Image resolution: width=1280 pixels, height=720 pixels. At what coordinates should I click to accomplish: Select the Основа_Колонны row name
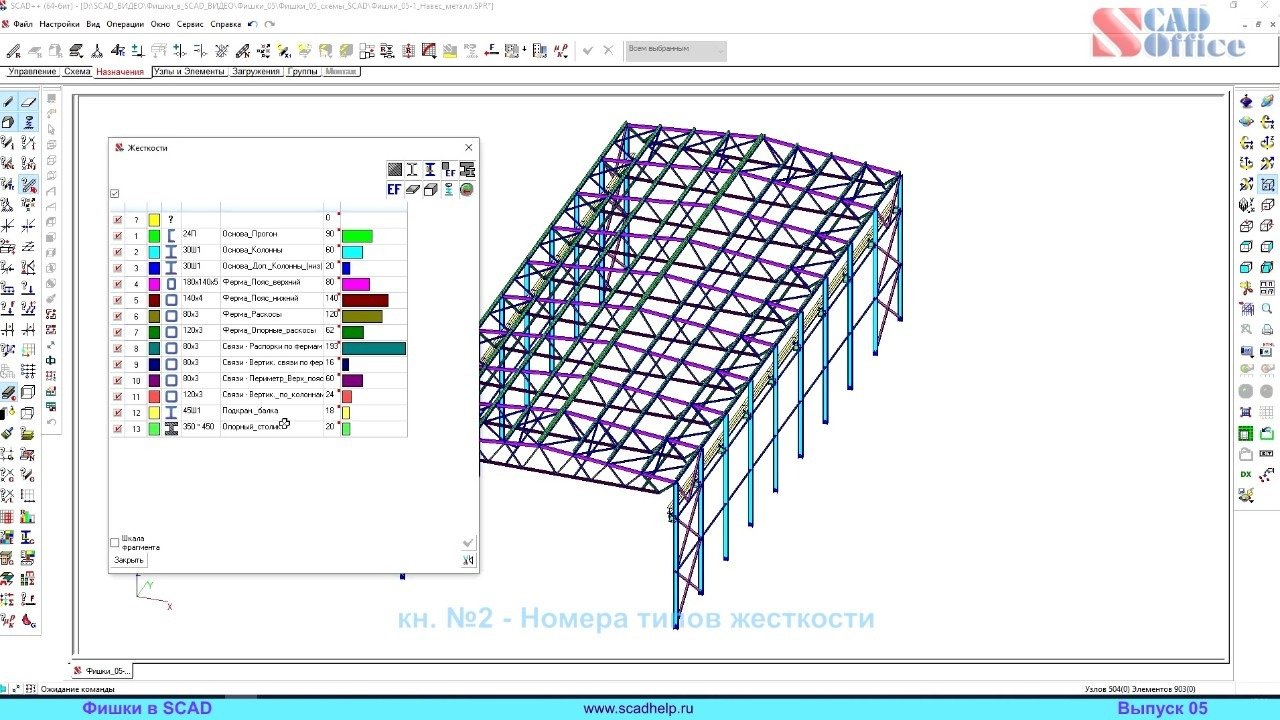pos(252,251)
